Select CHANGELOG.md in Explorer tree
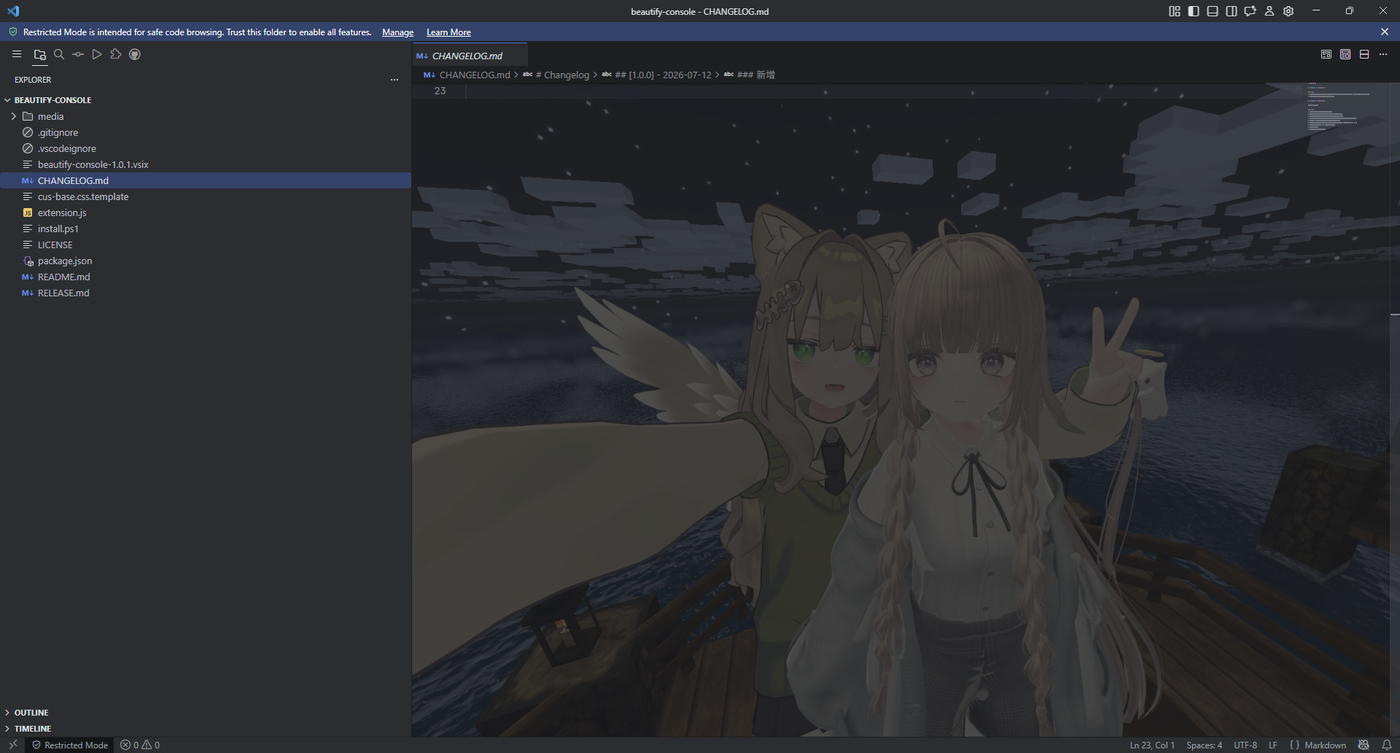 205,180
